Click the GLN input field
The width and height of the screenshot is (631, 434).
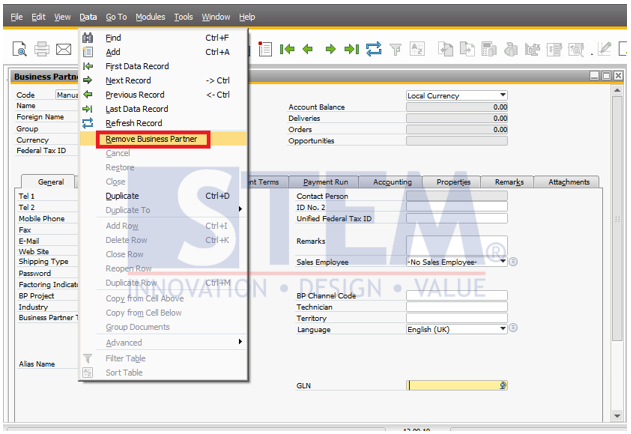[x=457, y=385]
